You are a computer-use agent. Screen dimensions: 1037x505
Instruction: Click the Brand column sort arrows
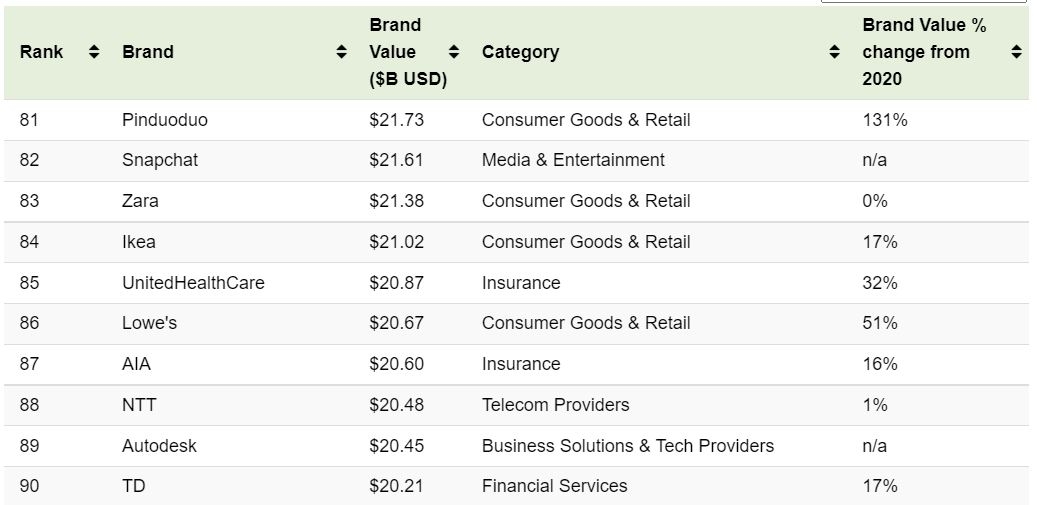point(341,52)
